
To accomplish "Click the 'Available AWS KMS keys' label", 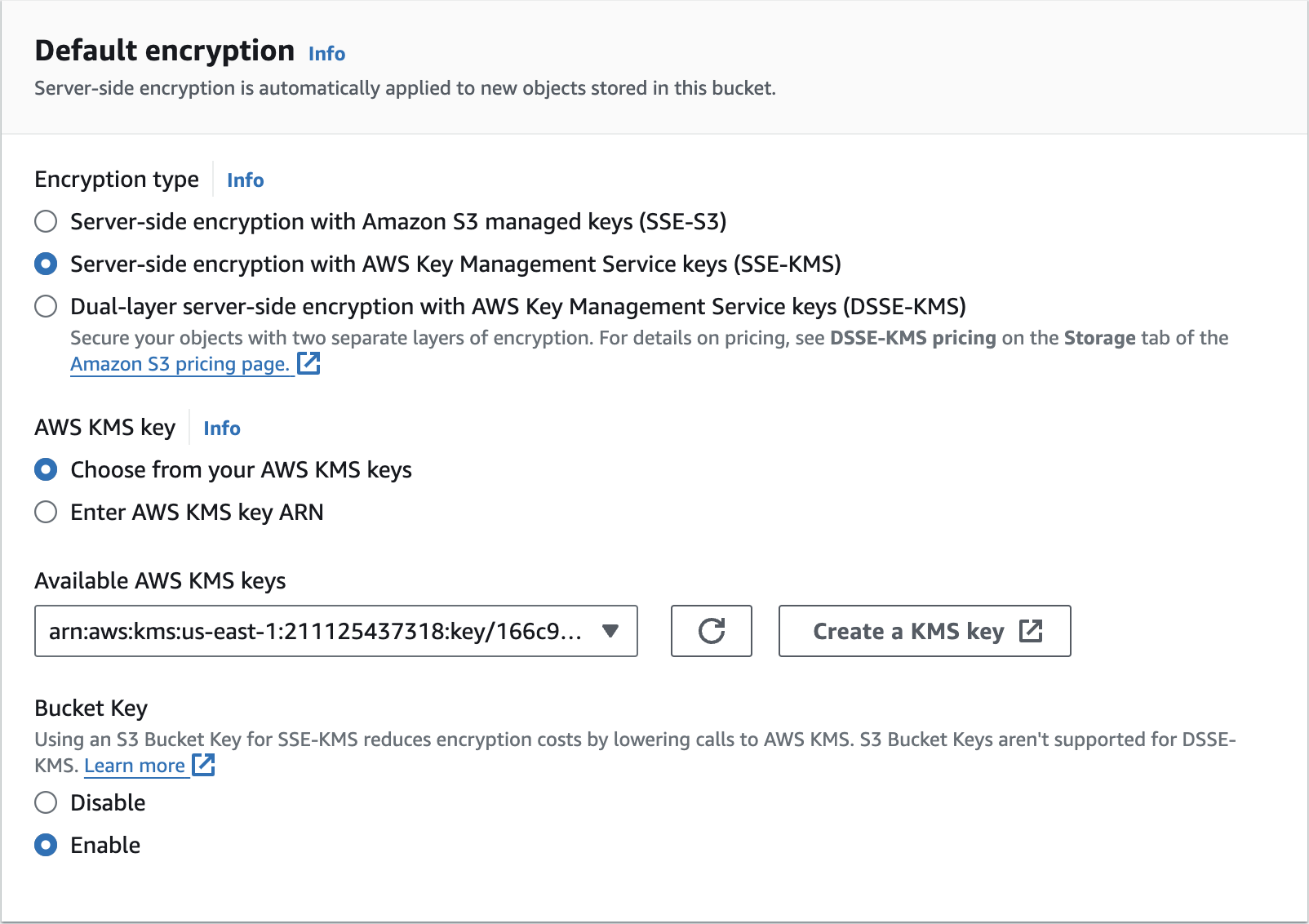I will (x=160, y=581).
